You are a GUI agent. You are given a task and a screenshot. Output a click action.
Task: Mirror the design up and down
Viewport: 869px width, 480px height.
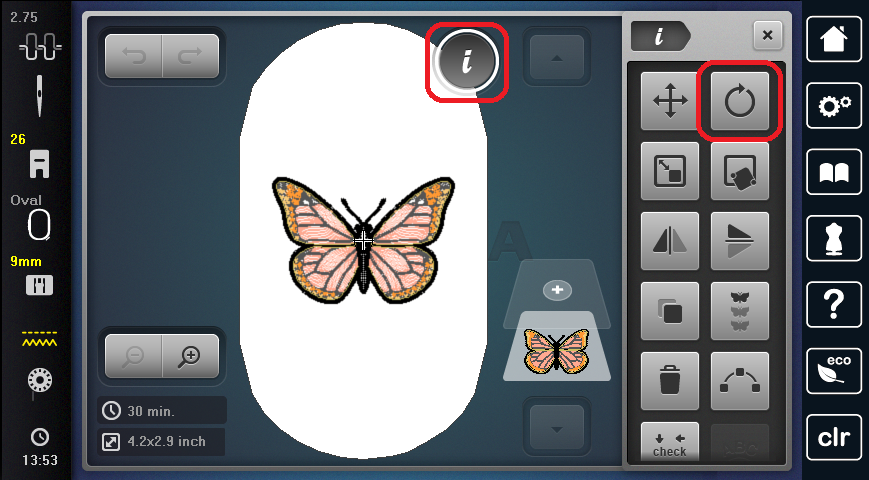740,241
